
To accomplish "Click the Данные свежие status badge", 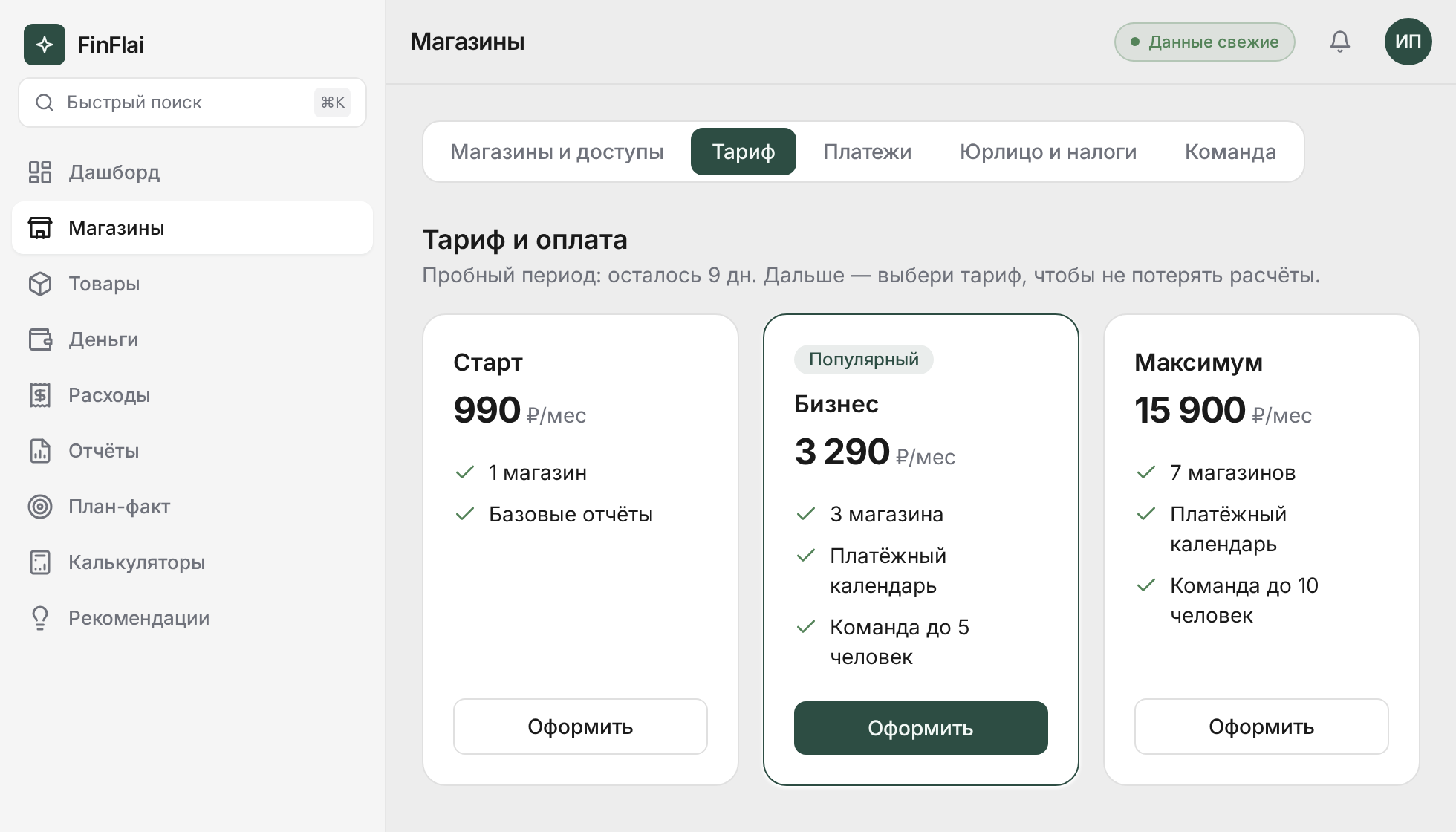I will coord(1204,42).
